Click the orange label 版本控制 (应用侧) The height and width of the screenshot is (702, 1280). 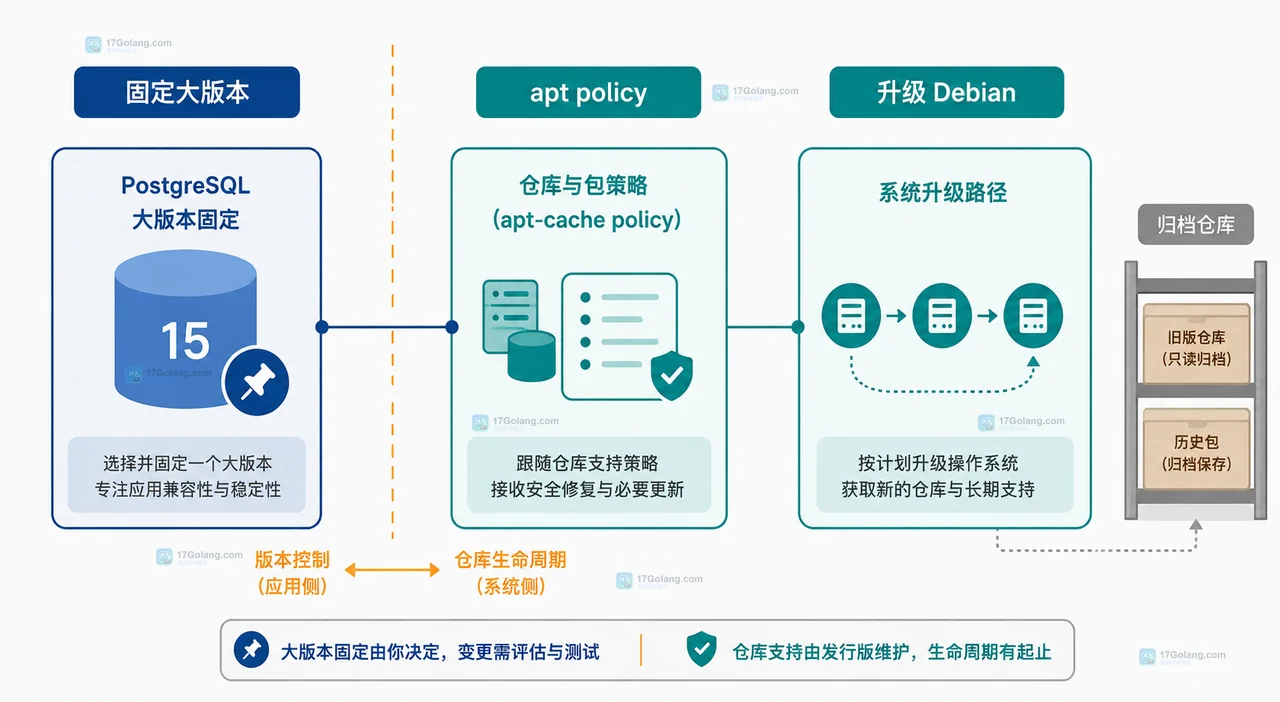(292, 573)
